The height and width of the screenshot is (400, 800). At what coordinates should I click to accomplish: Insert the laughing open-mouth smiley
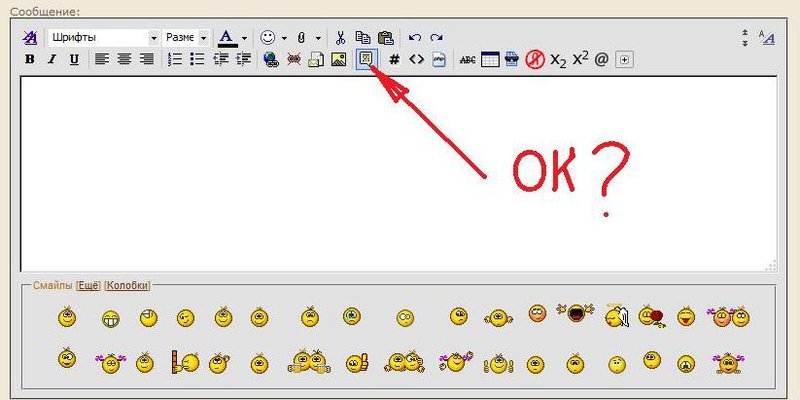[x=576, y=316]
